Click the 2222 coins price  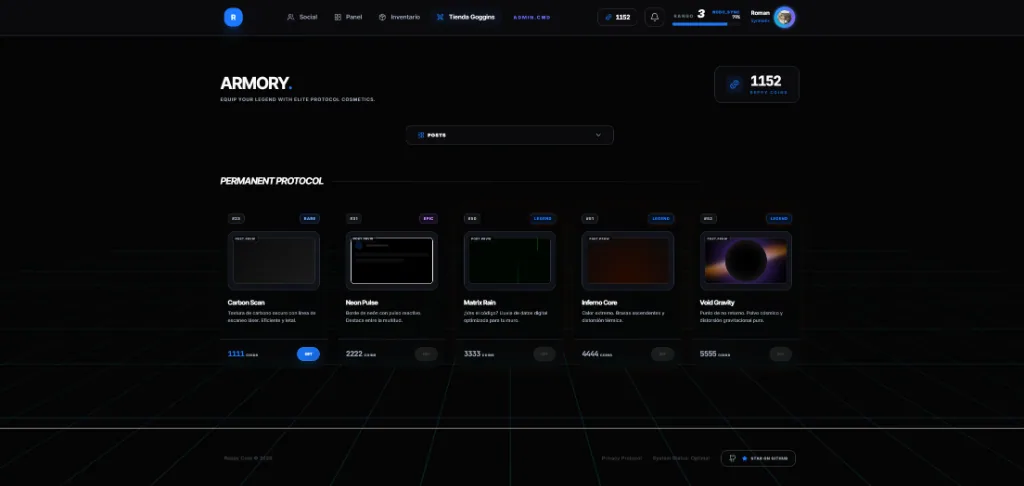point(361,354)
